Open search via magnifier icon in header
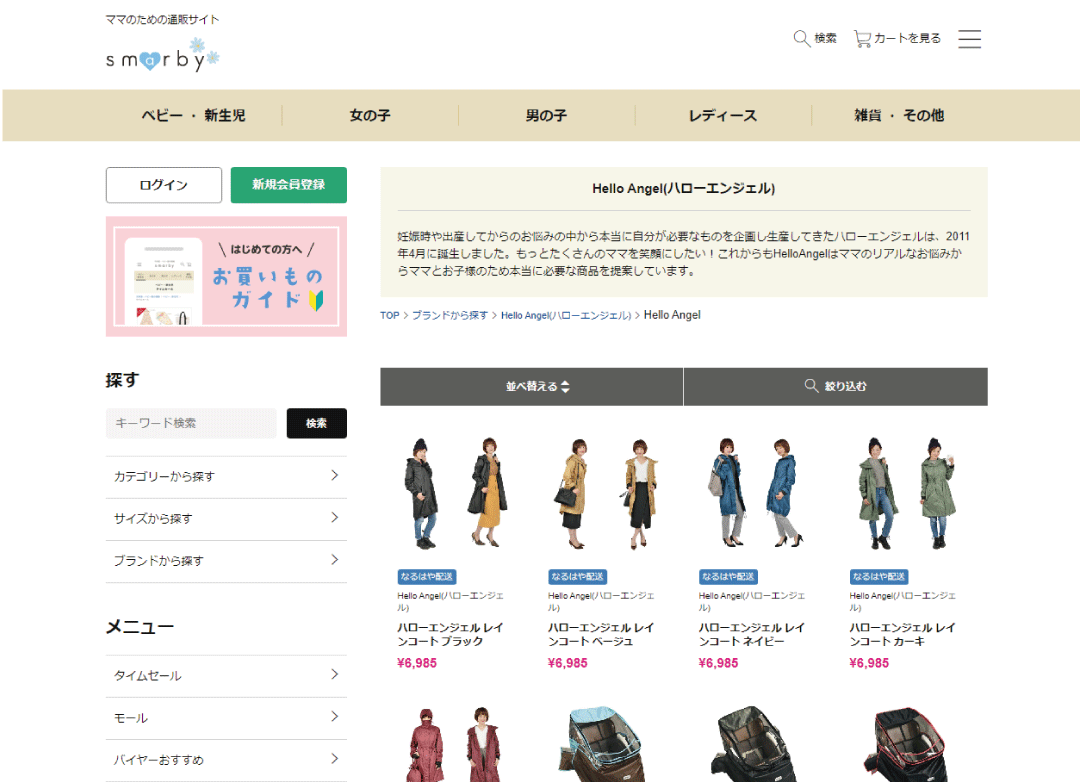The width and height of the screenshot is (1080, 782). click(x=801, y=38)
